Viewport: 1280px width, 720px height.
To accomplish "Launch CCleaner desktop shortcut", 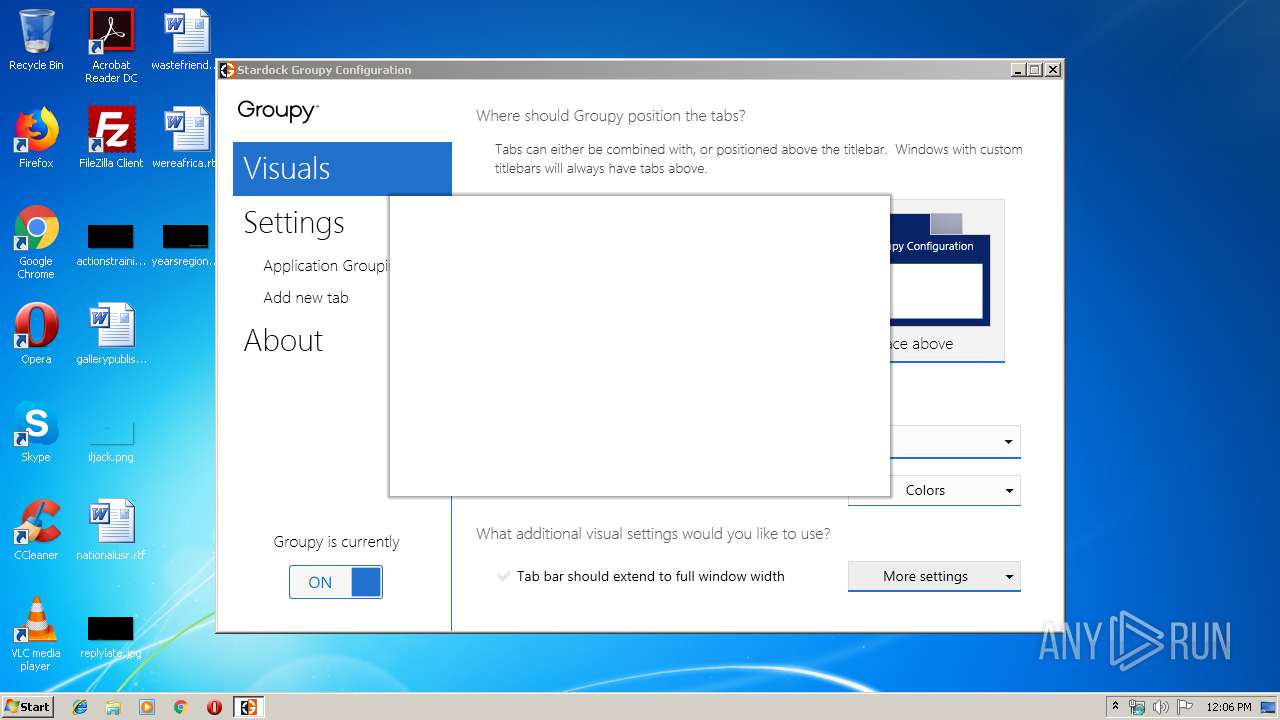I will click(x=36, y=530).
